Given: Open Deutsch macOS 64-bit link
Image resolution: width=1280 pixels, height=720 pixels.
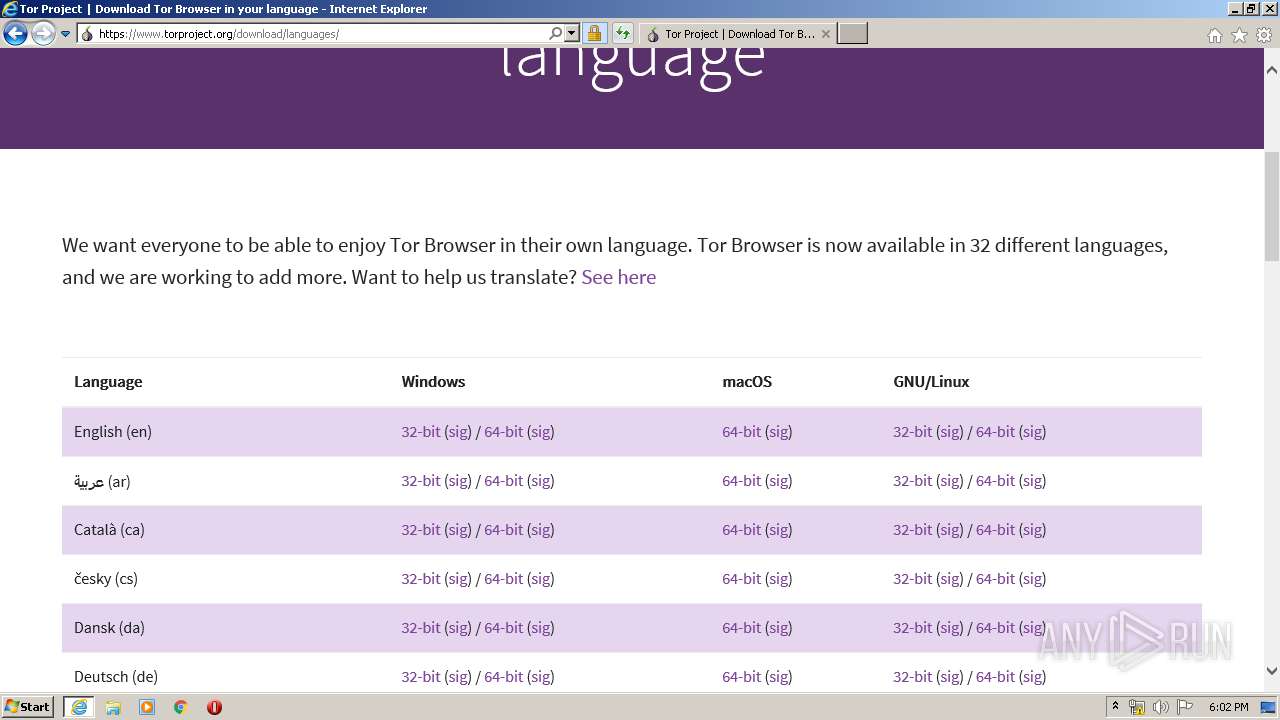Looking at the screenshot, I should pos(741,677).
